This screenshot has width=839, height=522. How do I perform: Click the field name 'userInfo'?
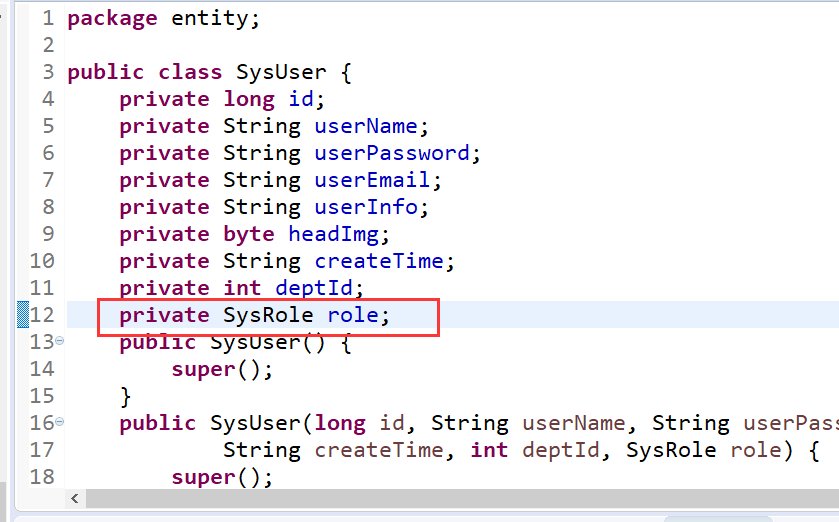(x=365, y=207)
